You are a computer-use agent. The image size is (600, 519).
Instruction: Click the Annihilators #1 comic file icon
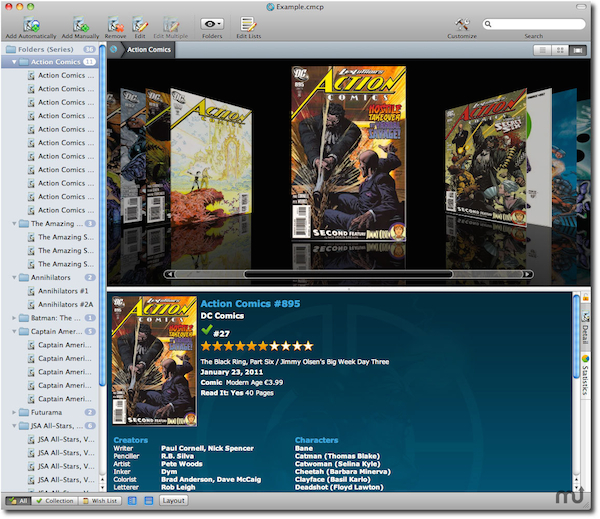[x=31, y=291]
